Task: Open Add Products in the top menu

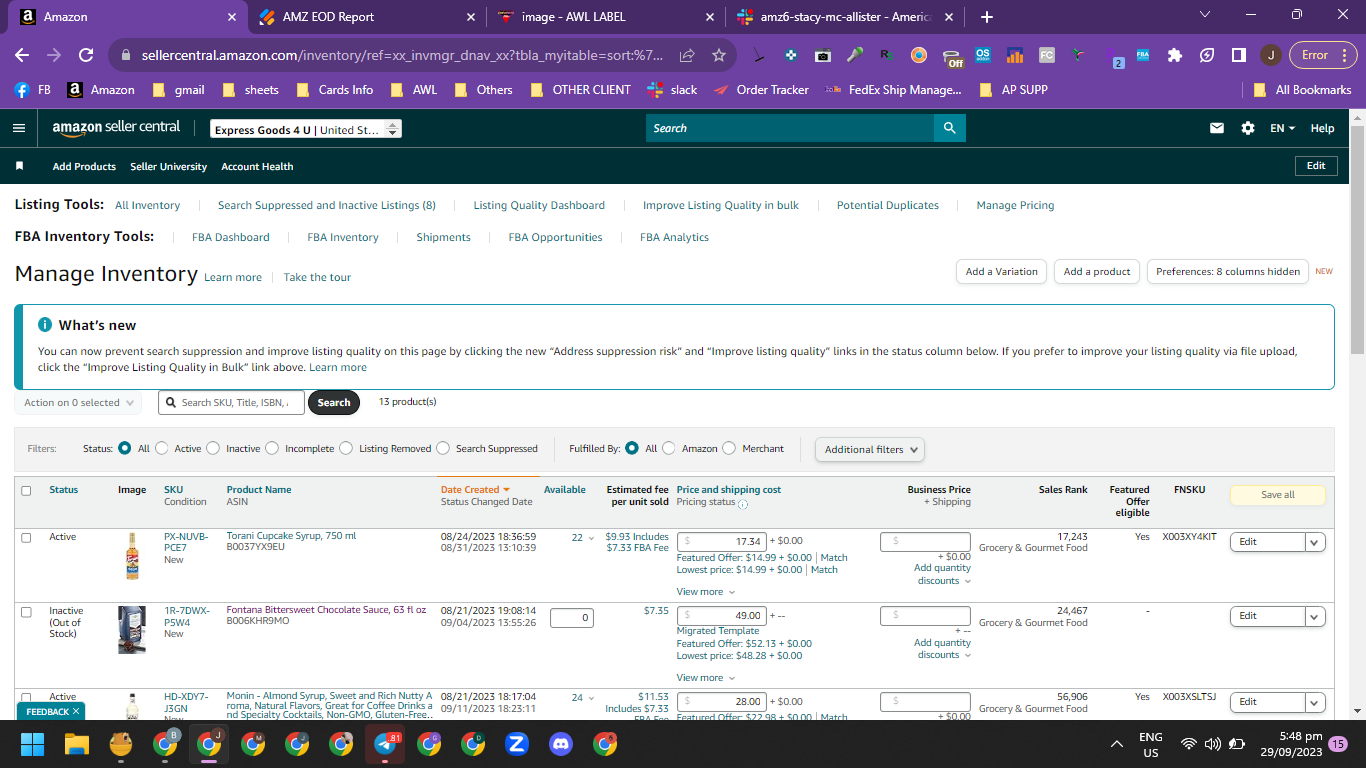Action: (x=84, y=166)
